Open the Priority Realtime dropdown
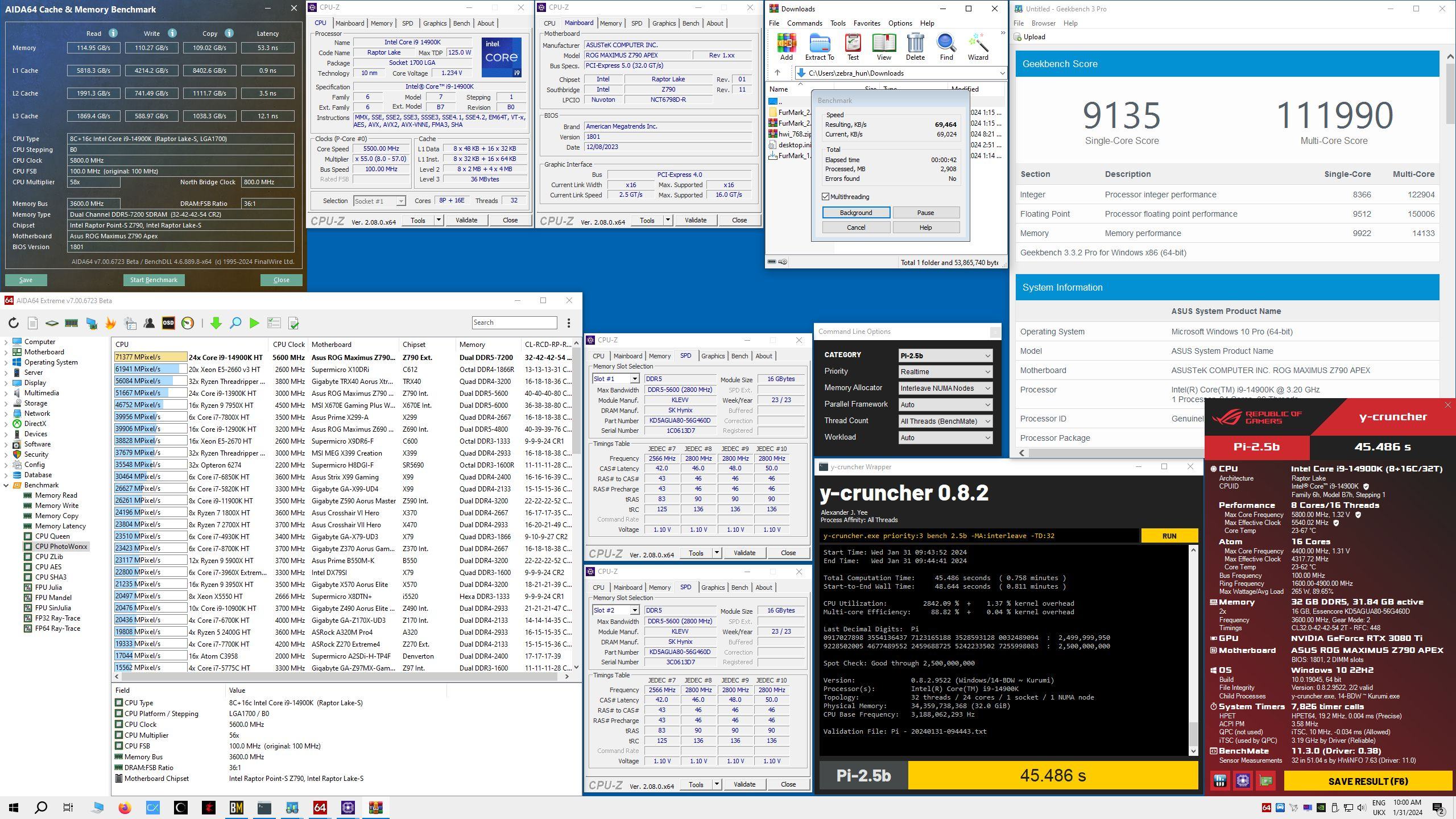The image size is (1456, 819). pyautogui.click(x=945, y=372)
